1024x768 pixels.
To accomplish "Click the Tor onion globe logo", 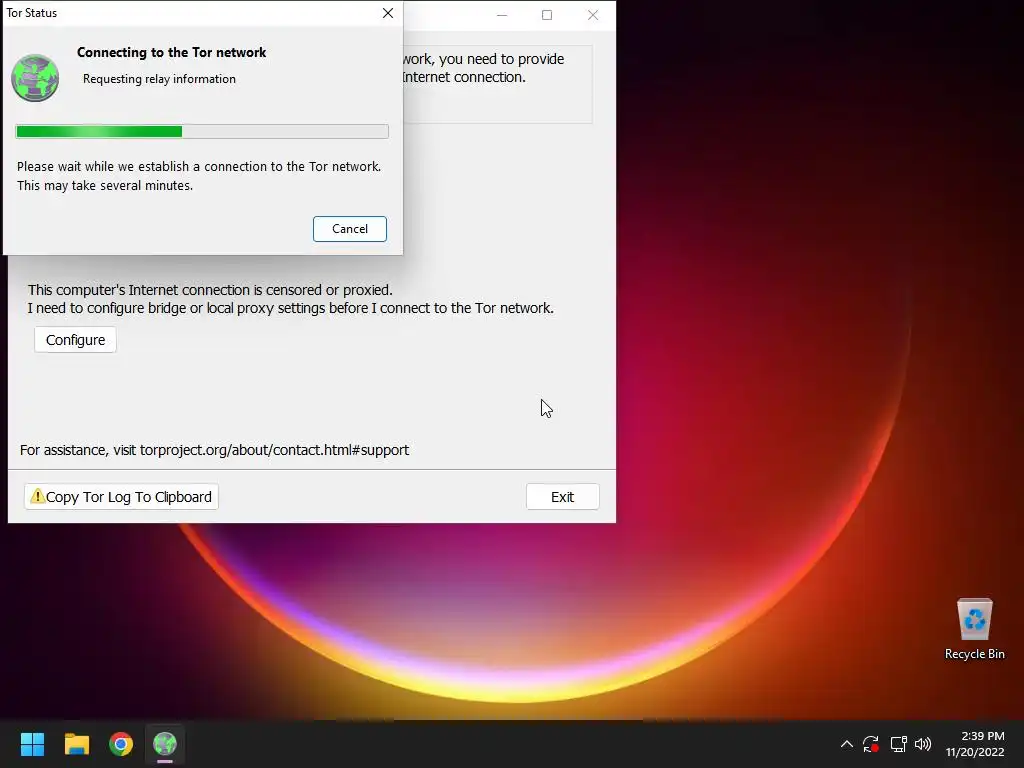I will click(35, 78).
